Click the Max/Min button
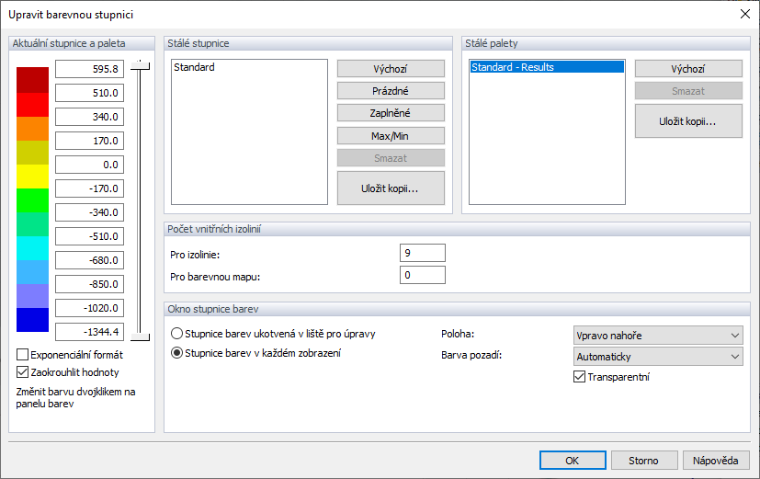This screenshot has width=760, height=479. click(391, 136)
